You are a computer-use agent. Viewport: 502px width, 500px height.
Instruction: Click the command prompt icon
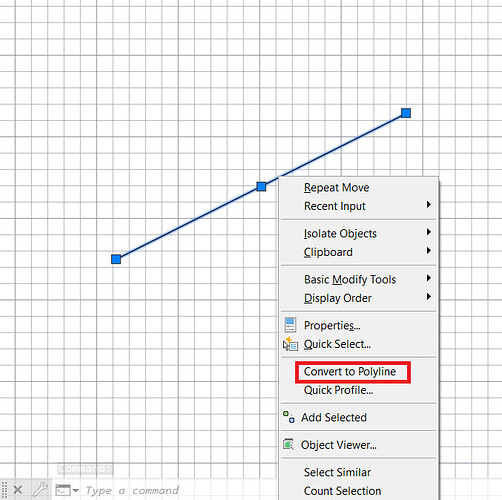[x=63, y=490]
